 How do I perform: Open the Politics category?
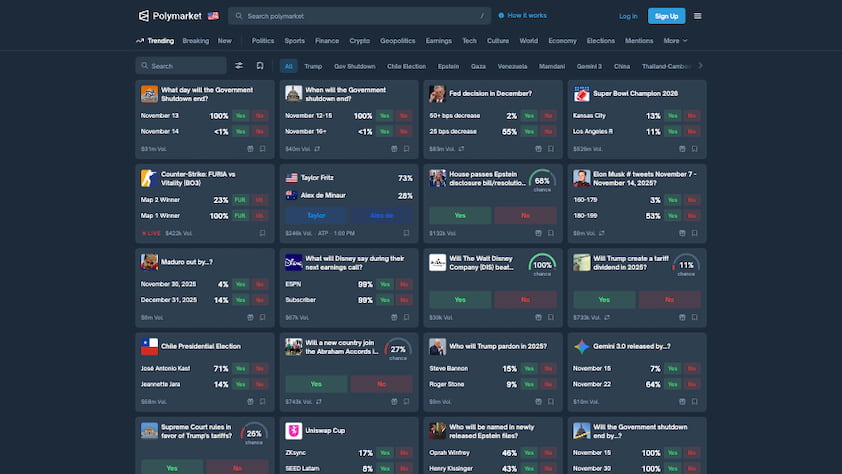263,41
